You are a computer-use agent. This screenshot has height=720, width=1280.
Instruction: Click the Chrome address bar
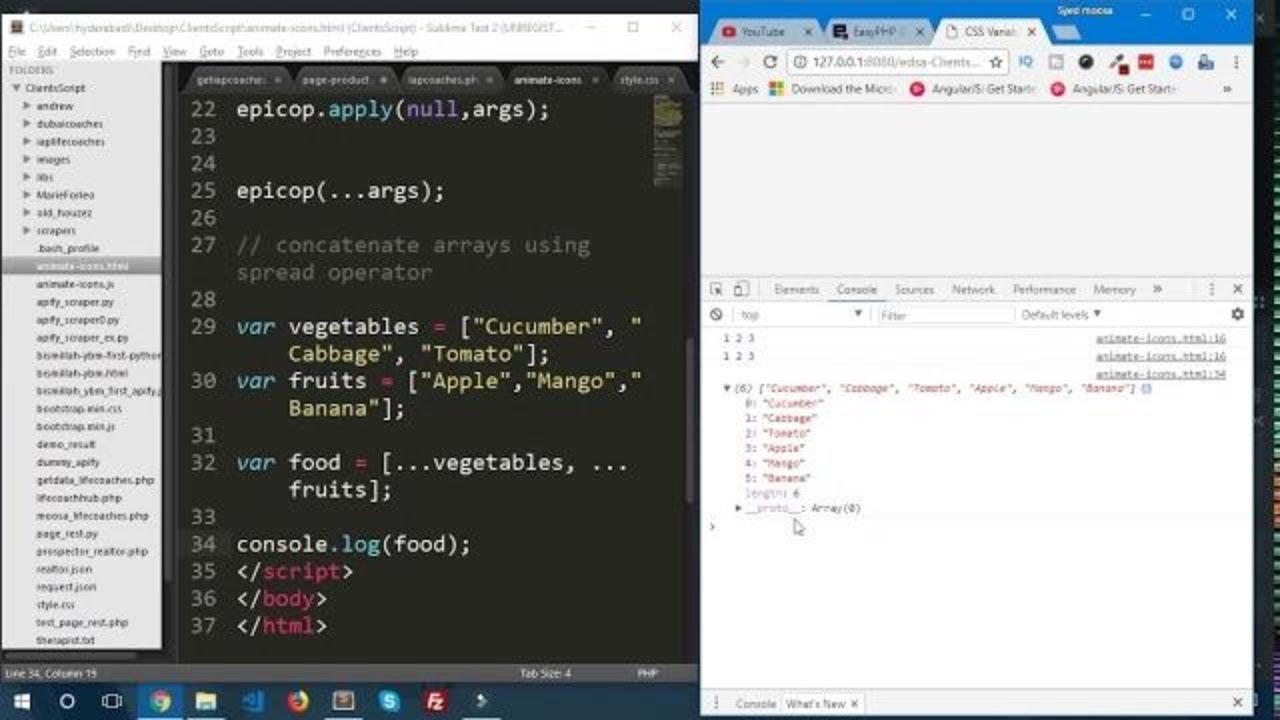tap(898, 62)
